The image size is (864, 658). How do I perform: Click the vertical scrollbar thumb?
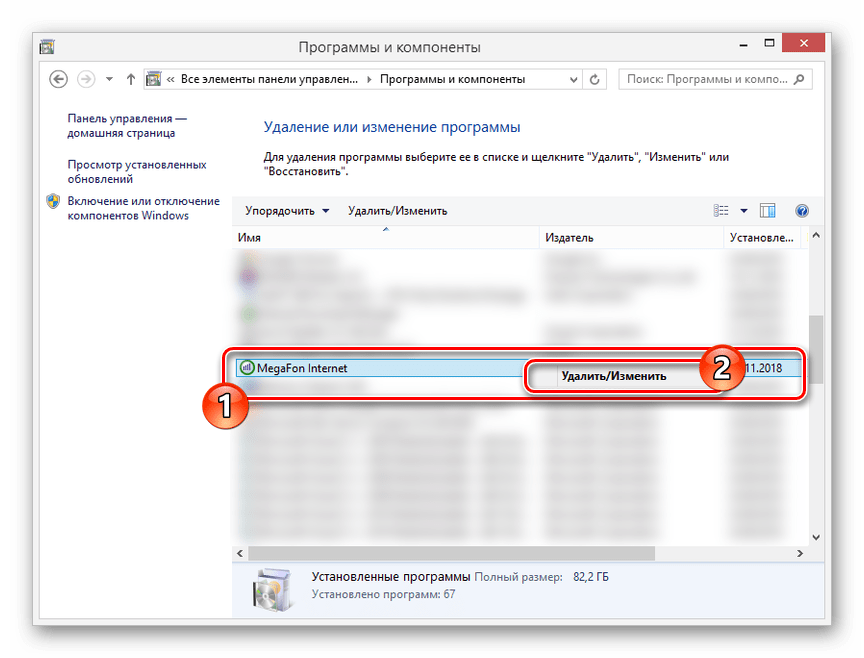pyautogui.click(x=816, y=349)
